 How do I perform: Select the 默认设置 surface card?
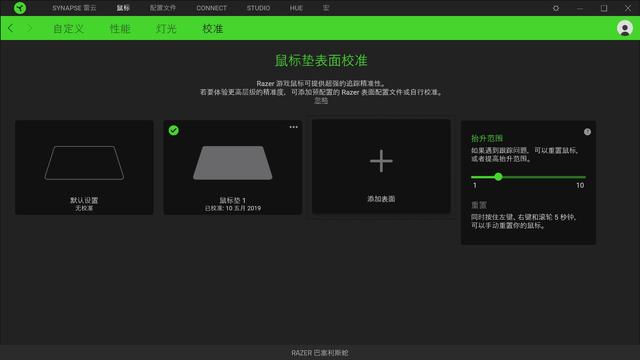84,167
